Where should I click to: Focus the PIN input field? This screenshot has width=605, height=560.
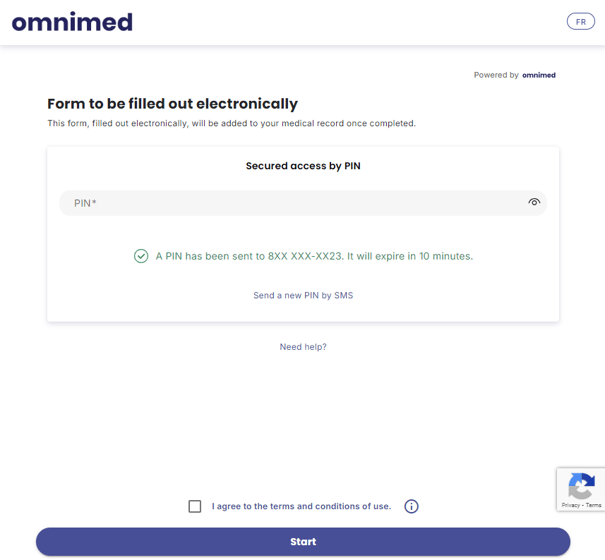coord(303,203)
